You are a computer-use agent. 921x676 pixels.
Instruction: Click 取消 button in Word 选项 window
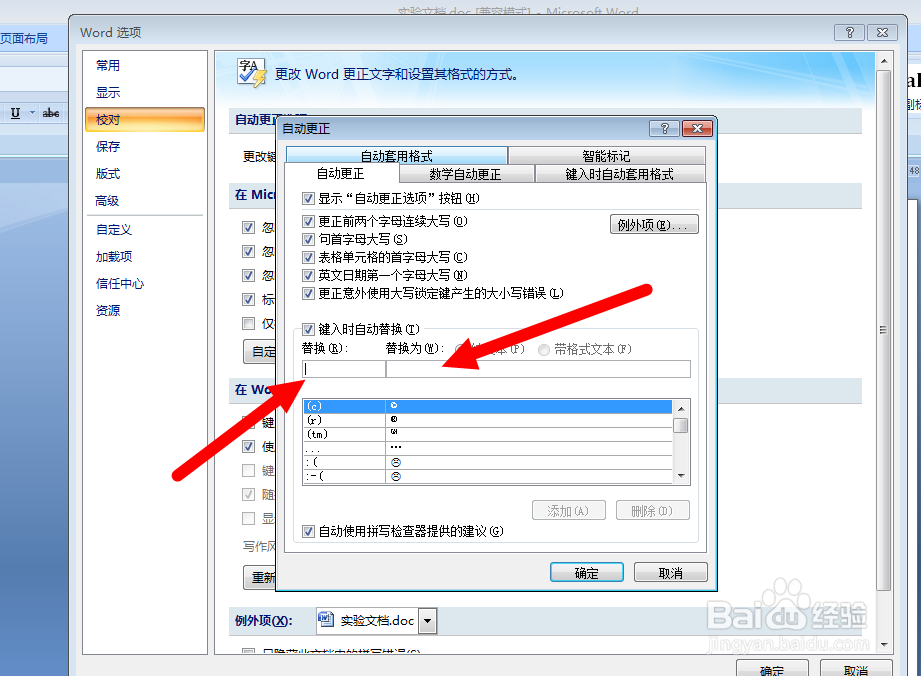tap(856, 668)
